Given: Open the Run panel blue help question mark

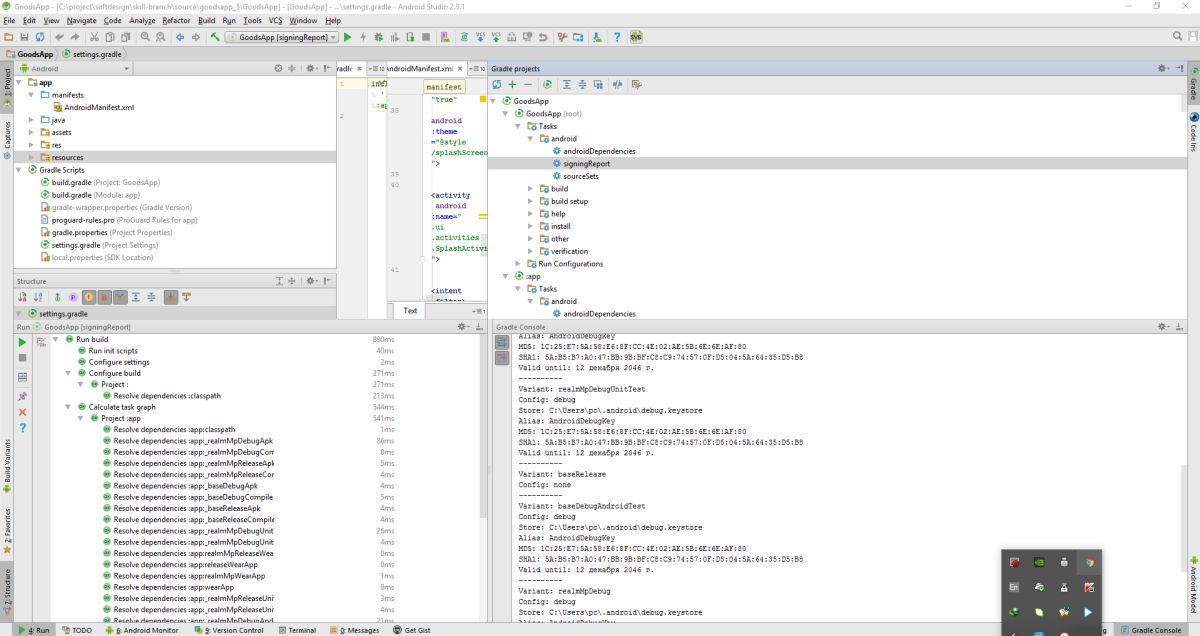Looking at the screenshot, I should (22, 428).
